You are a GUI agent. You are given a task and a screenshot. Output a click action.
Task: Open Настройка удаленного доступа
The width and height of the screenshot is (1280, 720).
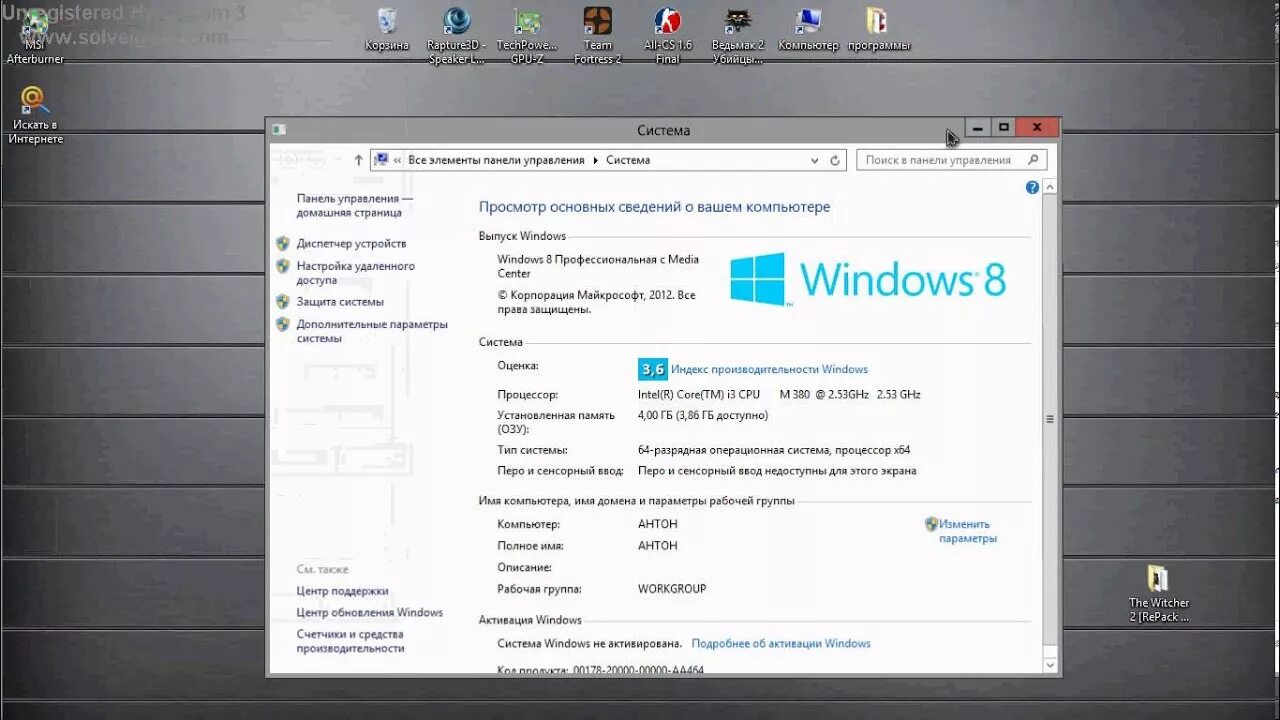tap(355, 273)
